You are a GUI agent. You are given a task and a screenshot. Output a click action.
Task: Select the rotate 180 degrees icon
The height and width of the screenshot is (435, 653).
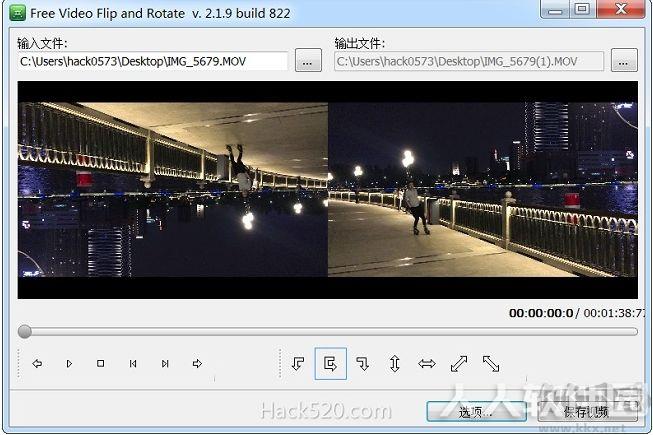[331, 363]
